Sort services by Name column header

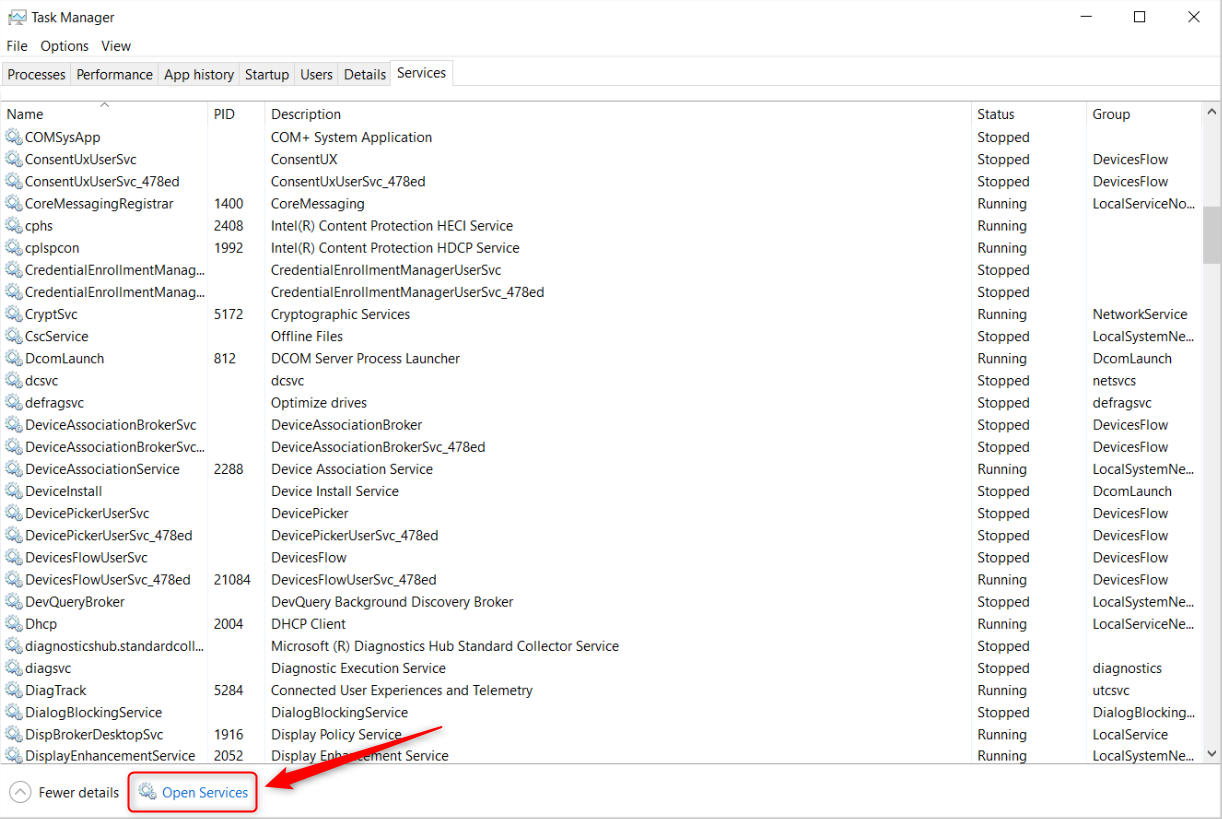[104, 114]
